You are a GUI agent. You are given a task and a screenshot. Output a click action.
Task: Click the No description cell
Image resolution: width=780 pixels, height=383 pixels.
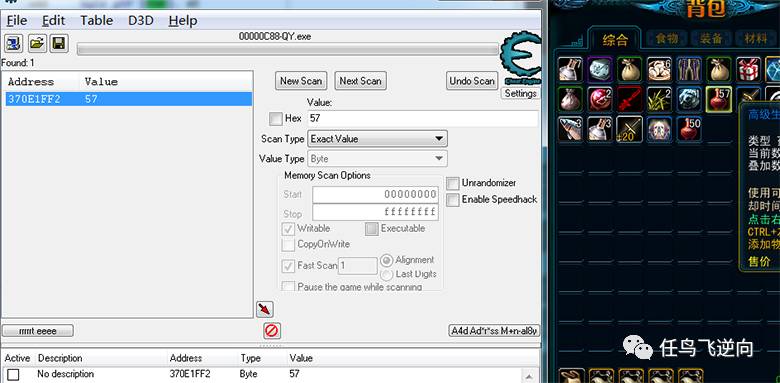coord(66,374)
